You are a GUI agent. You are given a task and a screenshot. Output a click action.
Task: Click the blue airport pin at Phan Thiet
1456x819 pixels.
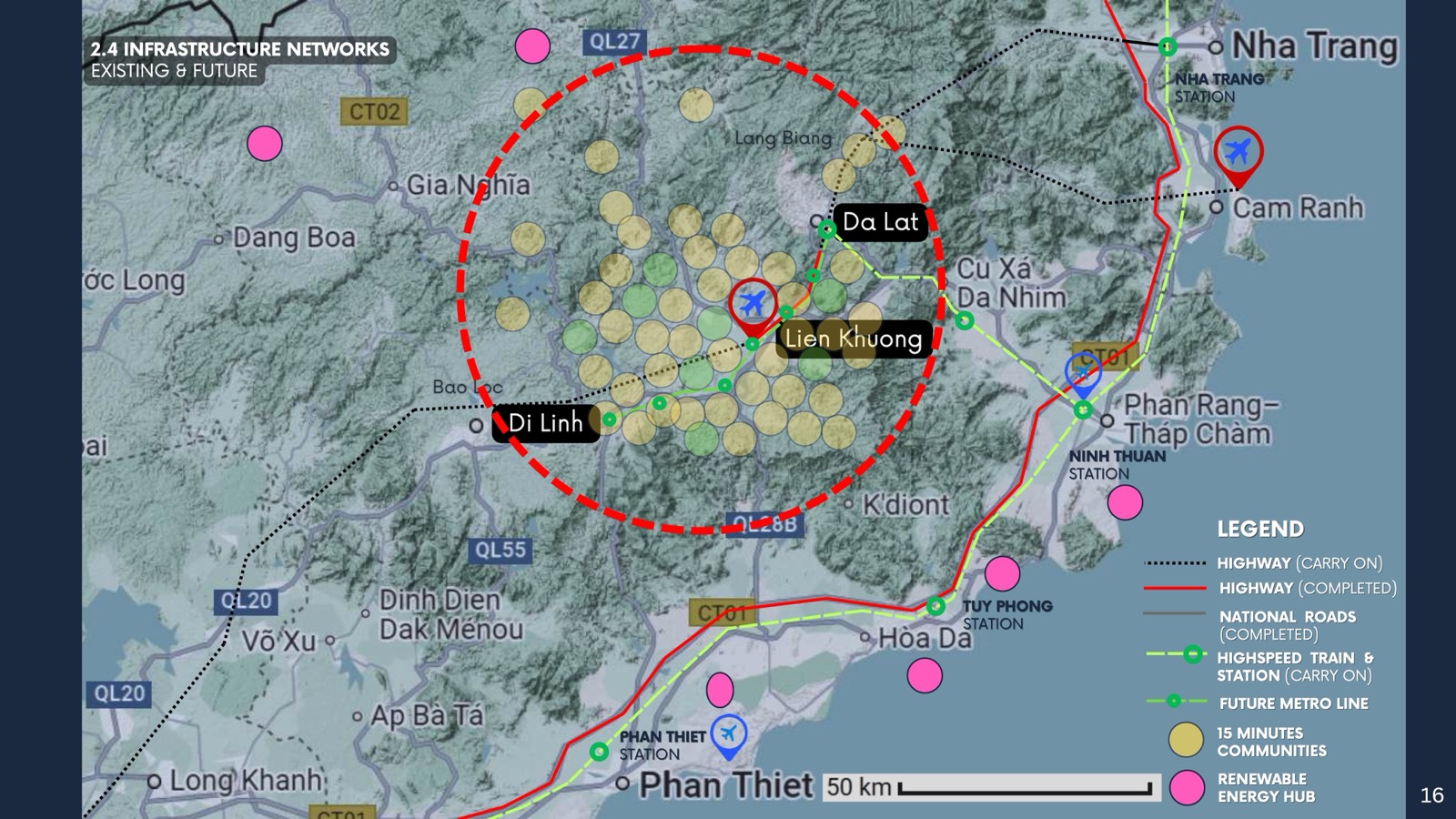(728, 737)
